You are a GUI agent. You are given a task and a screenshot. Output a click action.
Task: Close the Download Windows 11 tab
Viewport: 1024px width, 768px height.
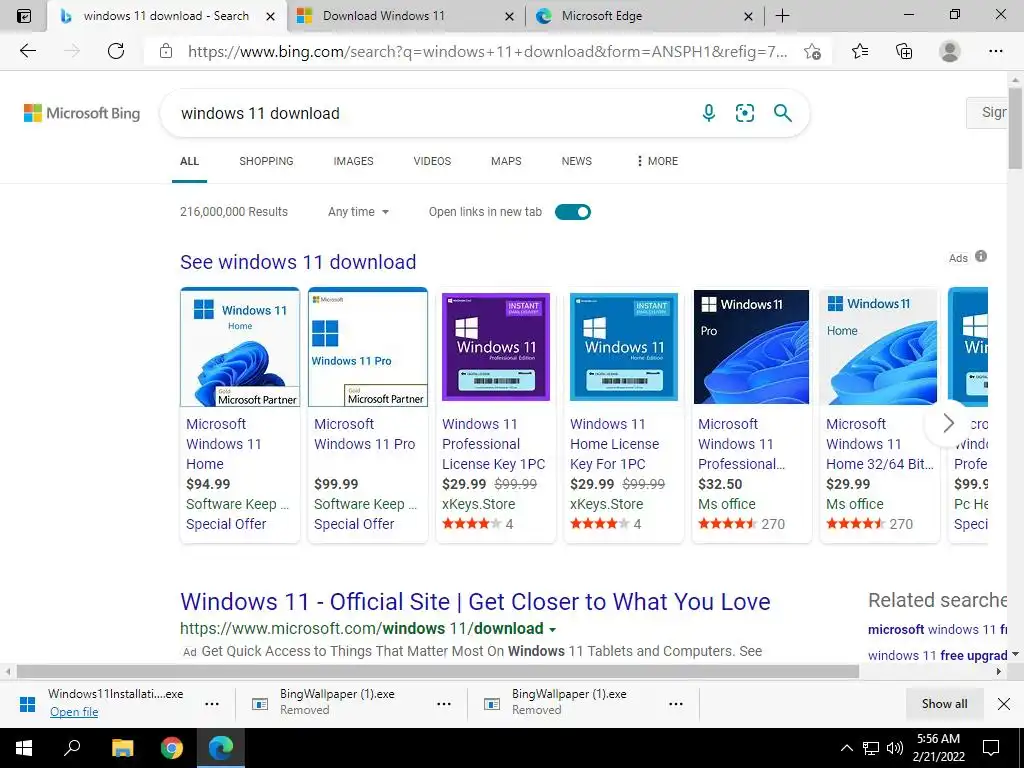tap(509, 16)
